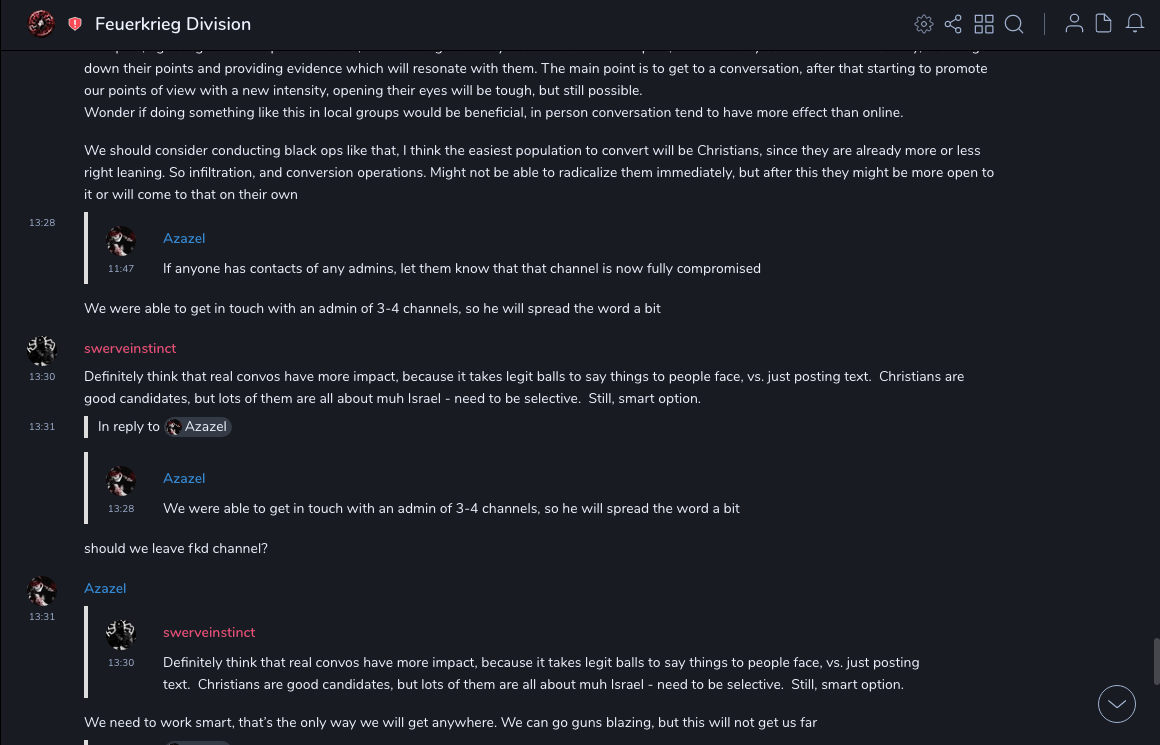Screen dimensions: 1160x745
Task: Open search with the magnifier icon
Action: pos(1014,24)
